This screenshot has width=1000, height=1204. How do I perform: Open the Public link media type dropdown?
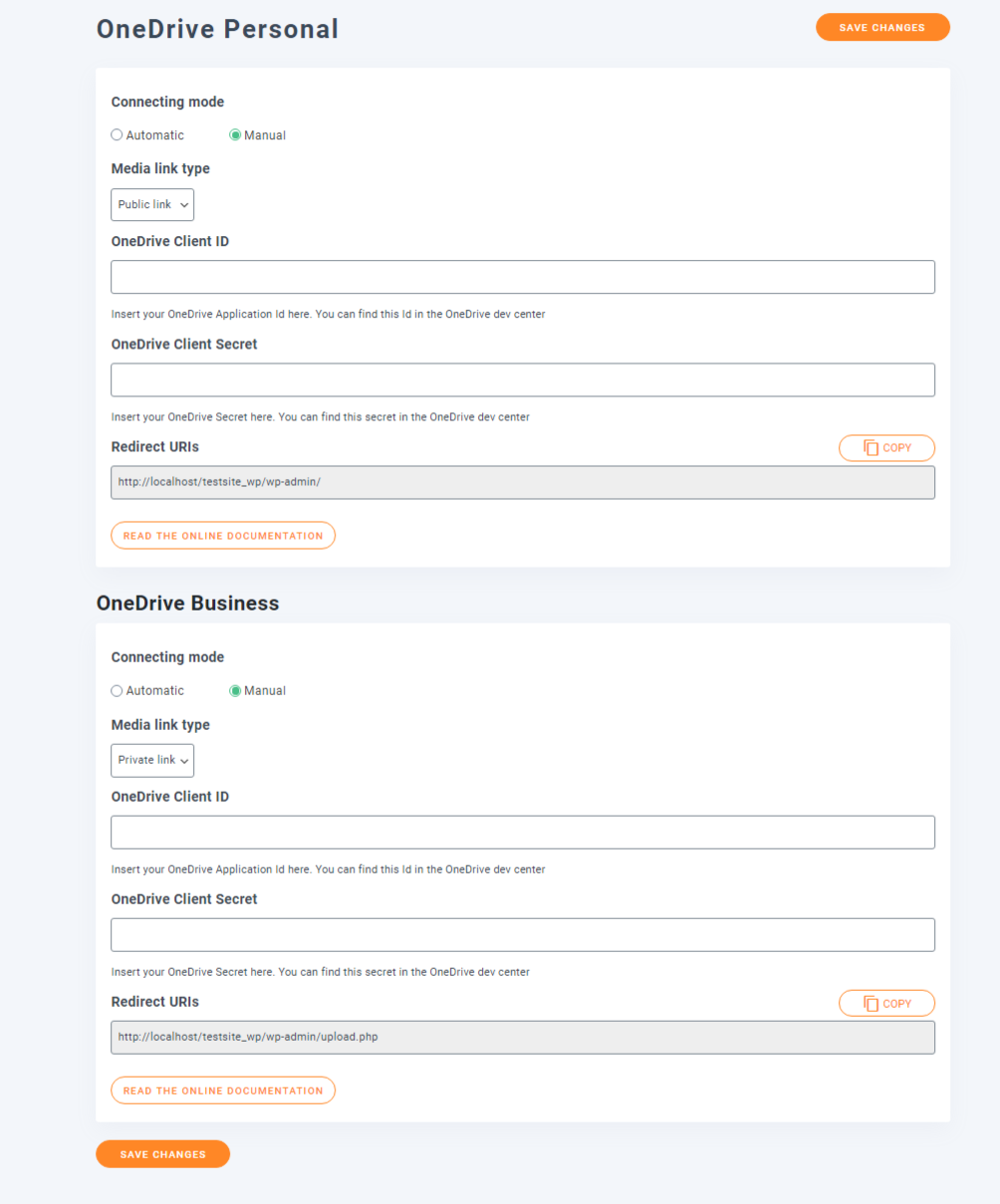coord(152,204)
